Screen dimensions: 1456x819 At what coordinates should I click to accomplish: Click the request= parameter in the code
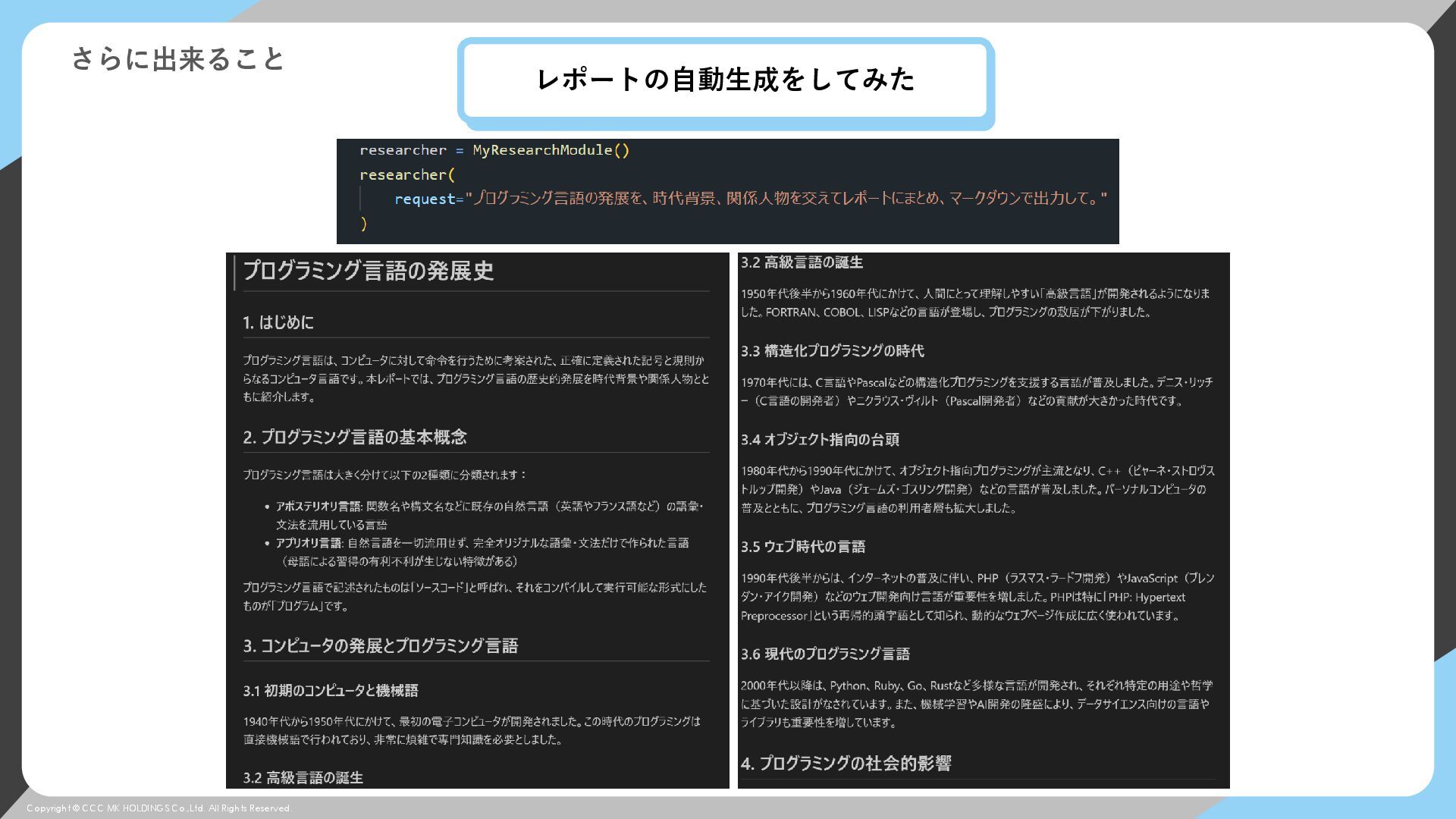pos(428,199)
